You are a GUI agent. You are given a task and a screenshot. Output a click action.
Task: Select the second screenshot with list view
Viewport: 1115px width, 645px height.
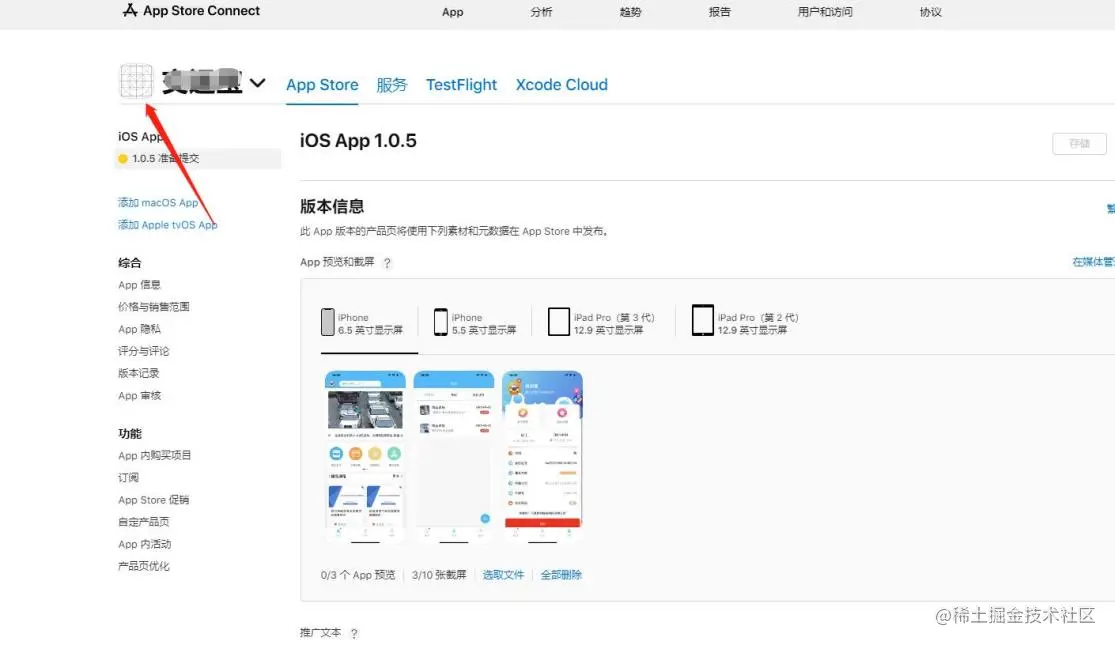coord(454,457)
